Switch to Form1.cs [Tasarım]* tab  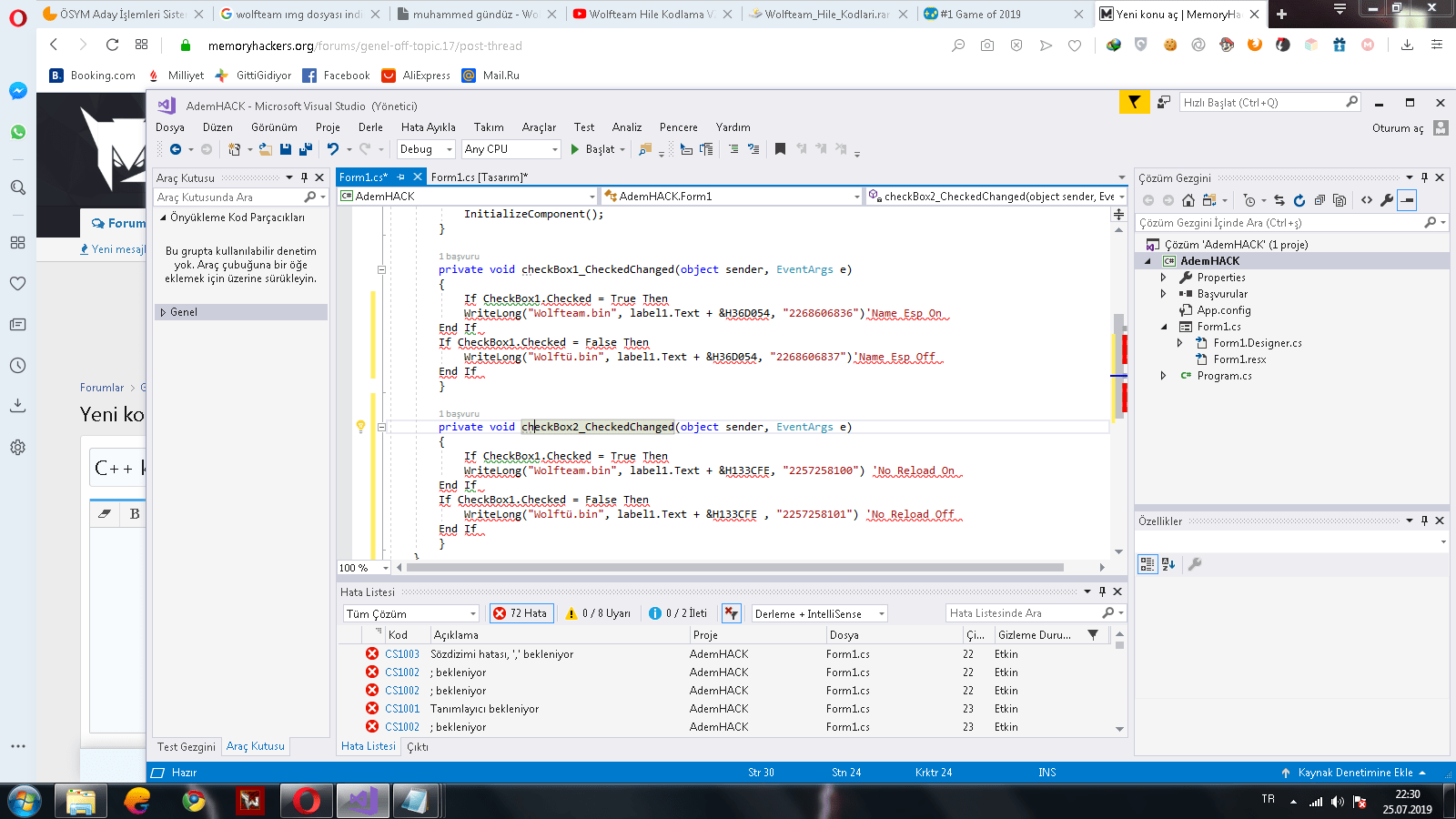[480, 177]
